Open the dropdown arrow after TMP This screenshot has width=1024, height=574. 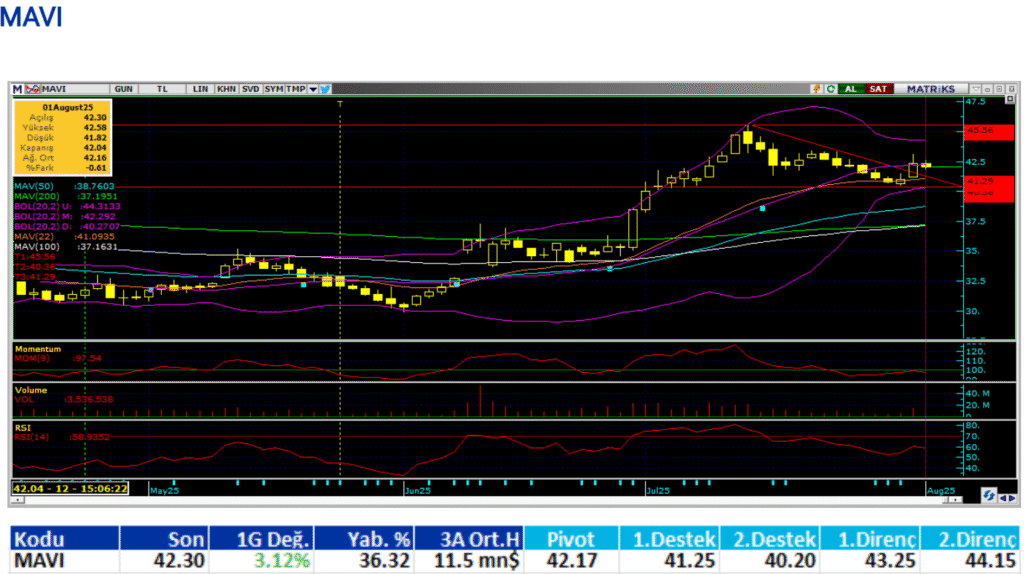pos(313,89)
